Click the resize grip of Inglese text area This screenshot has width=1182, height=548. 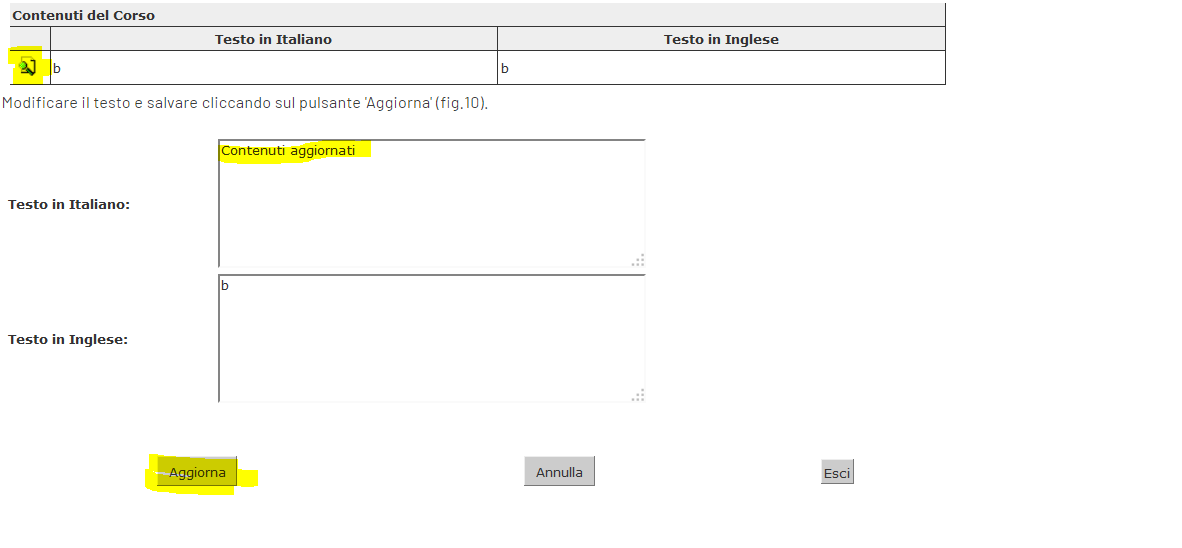(x=638, y=395)
